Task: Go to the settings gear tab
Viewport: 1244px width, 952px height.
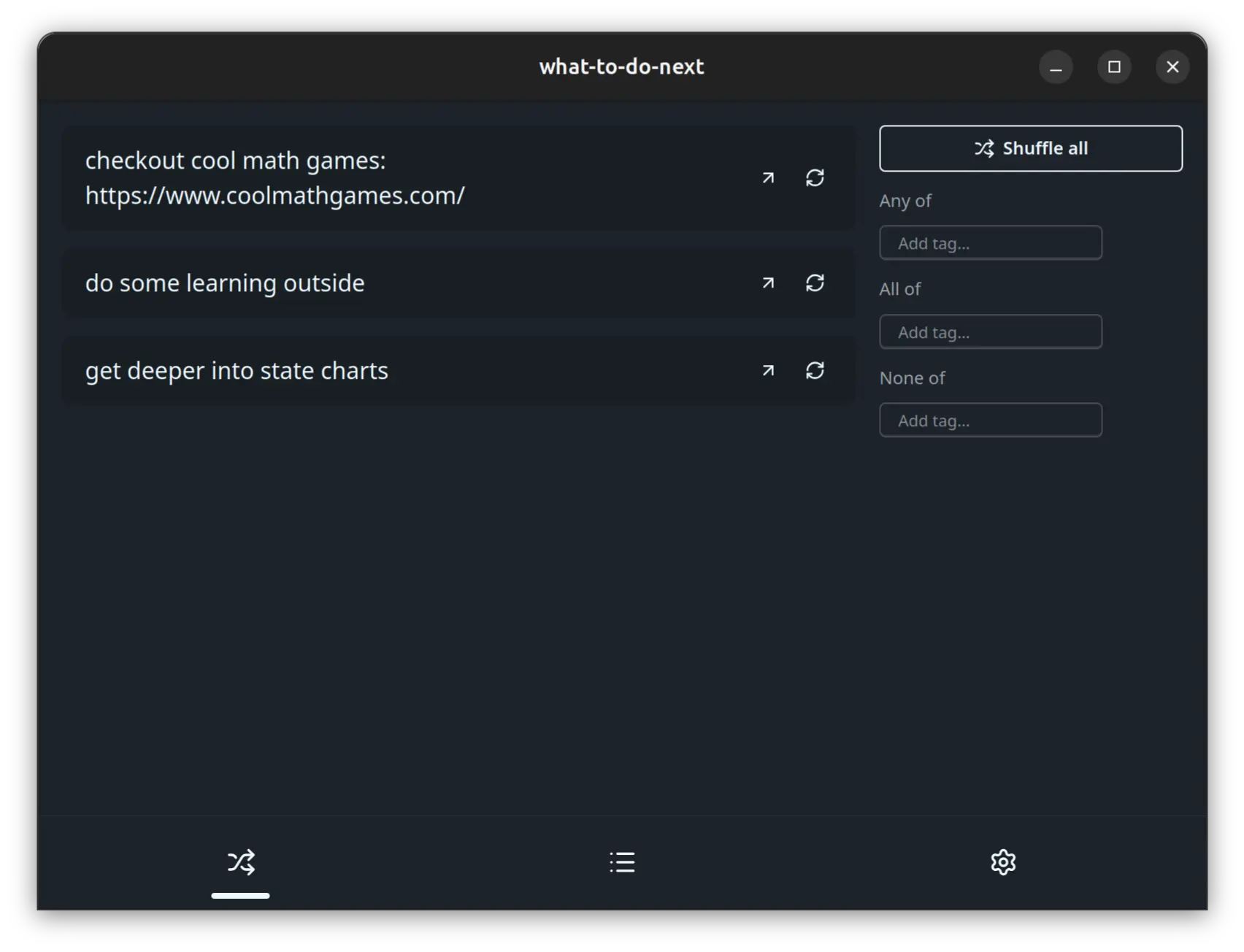Action: 1003,862
